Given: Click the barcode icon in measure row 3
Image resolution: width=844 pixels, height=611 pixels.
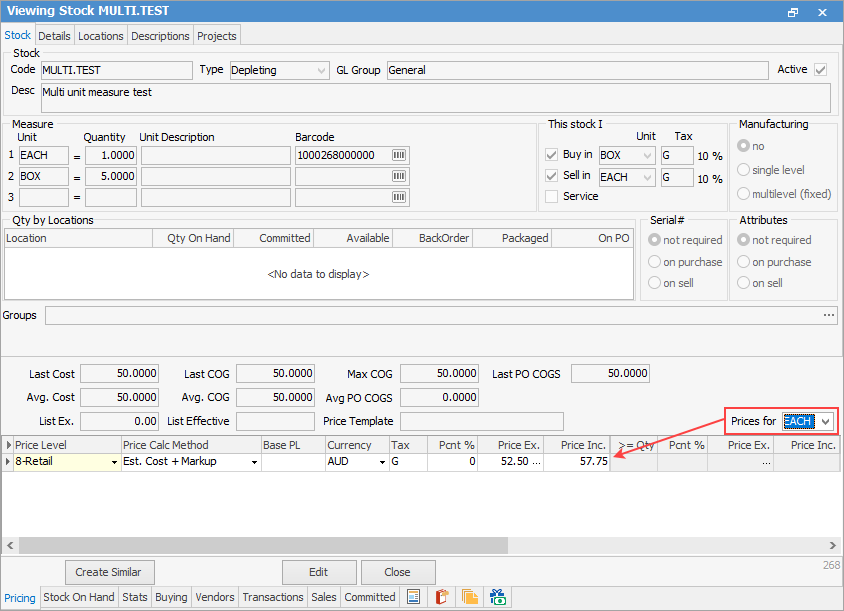Looking at the screenshot, I should pyautogui.click(x=399, y=197).
